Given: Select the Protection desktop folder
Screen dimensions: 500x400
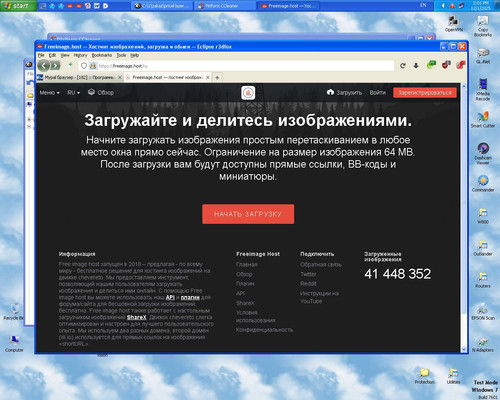Looking at the screenshot, I should pos(424,376).
